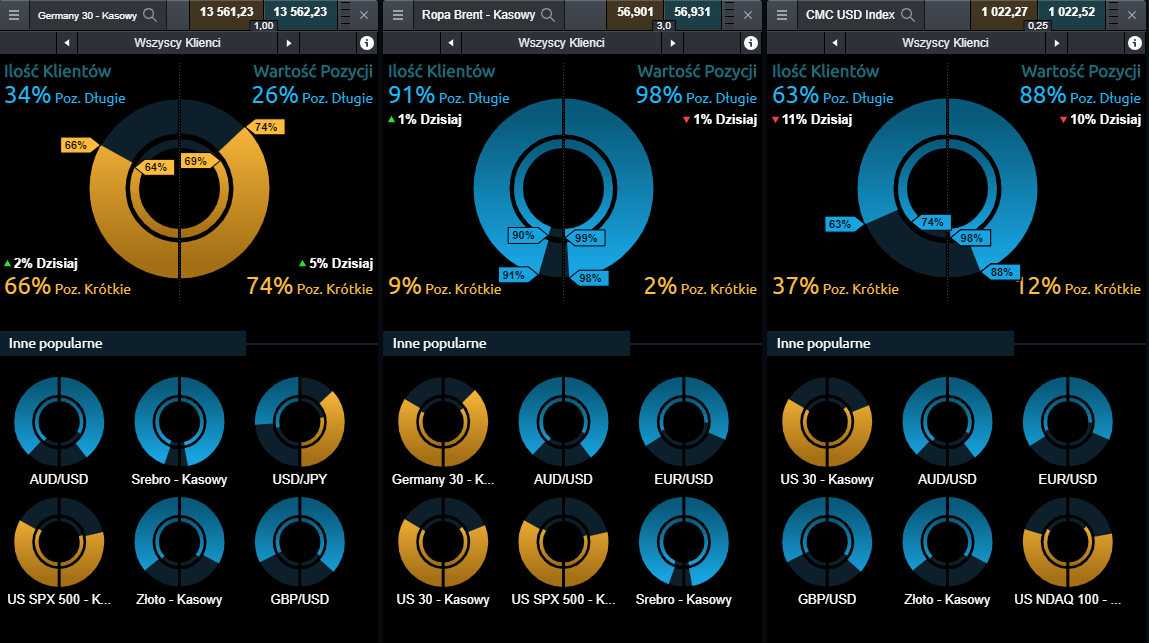Image resolution: width=1149 pixels, height=643 pixels.
Task: Open info icon in the Germany 30 panel
Action: pyautogui.click(x=366, y=43)
